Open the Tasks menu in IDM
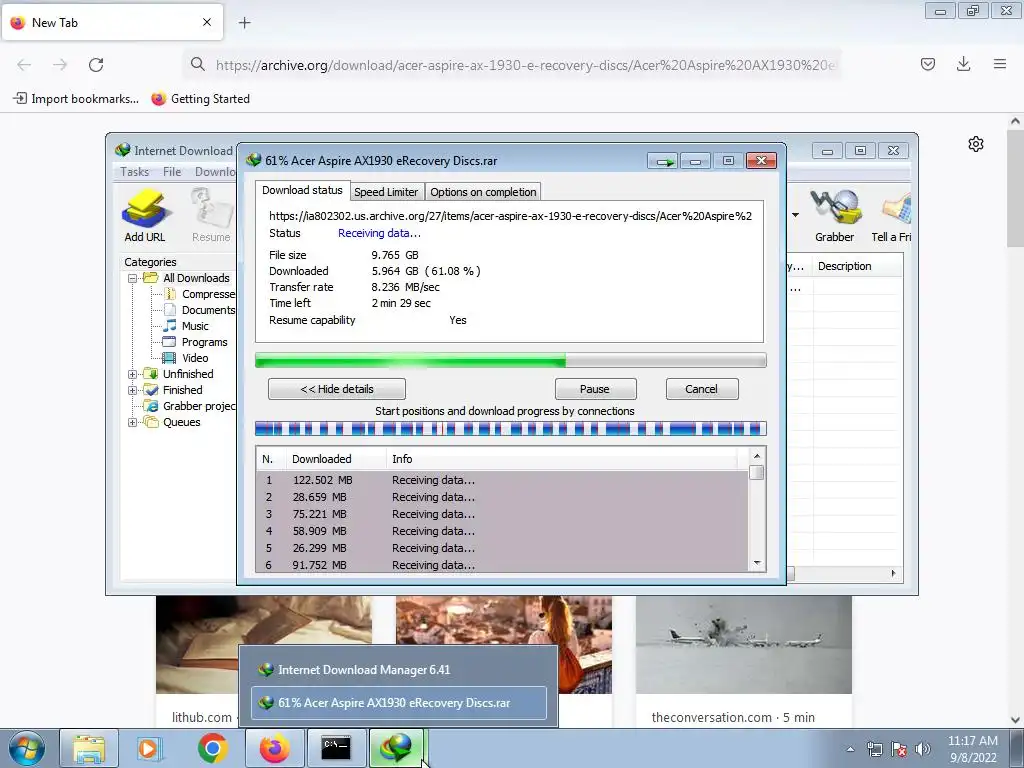Screen dimensions: 1024x768 tap(135, 172)
